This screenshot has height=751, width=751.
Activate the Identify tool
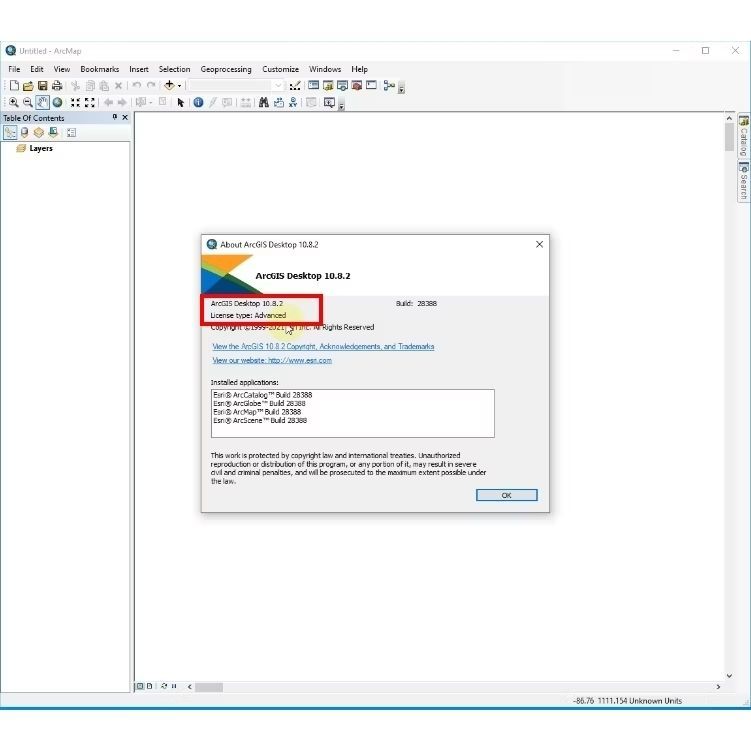coord(198,102)
